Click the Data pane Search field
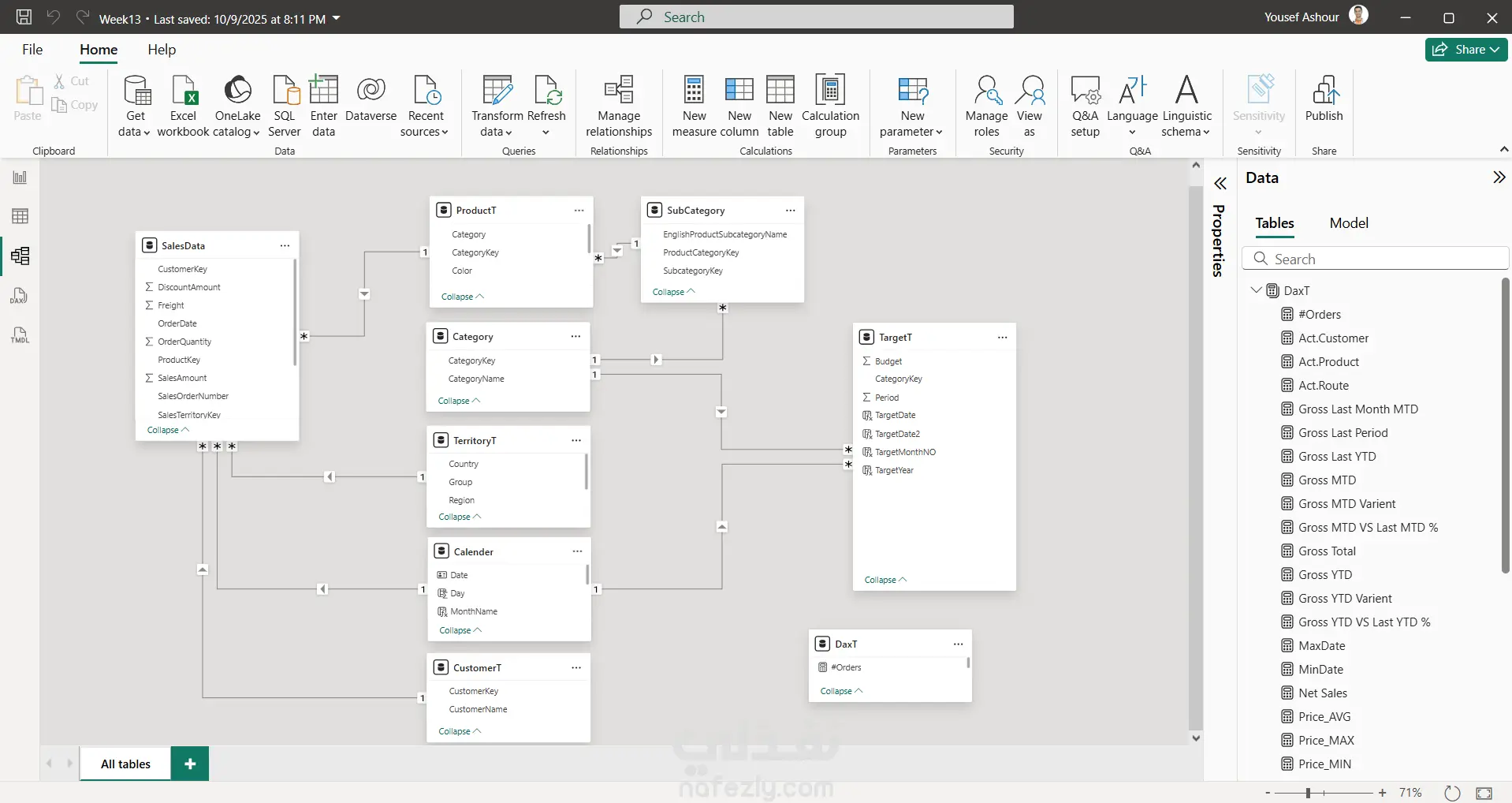This screenshot has width=1512, height=803. (x=1375, y=259)
